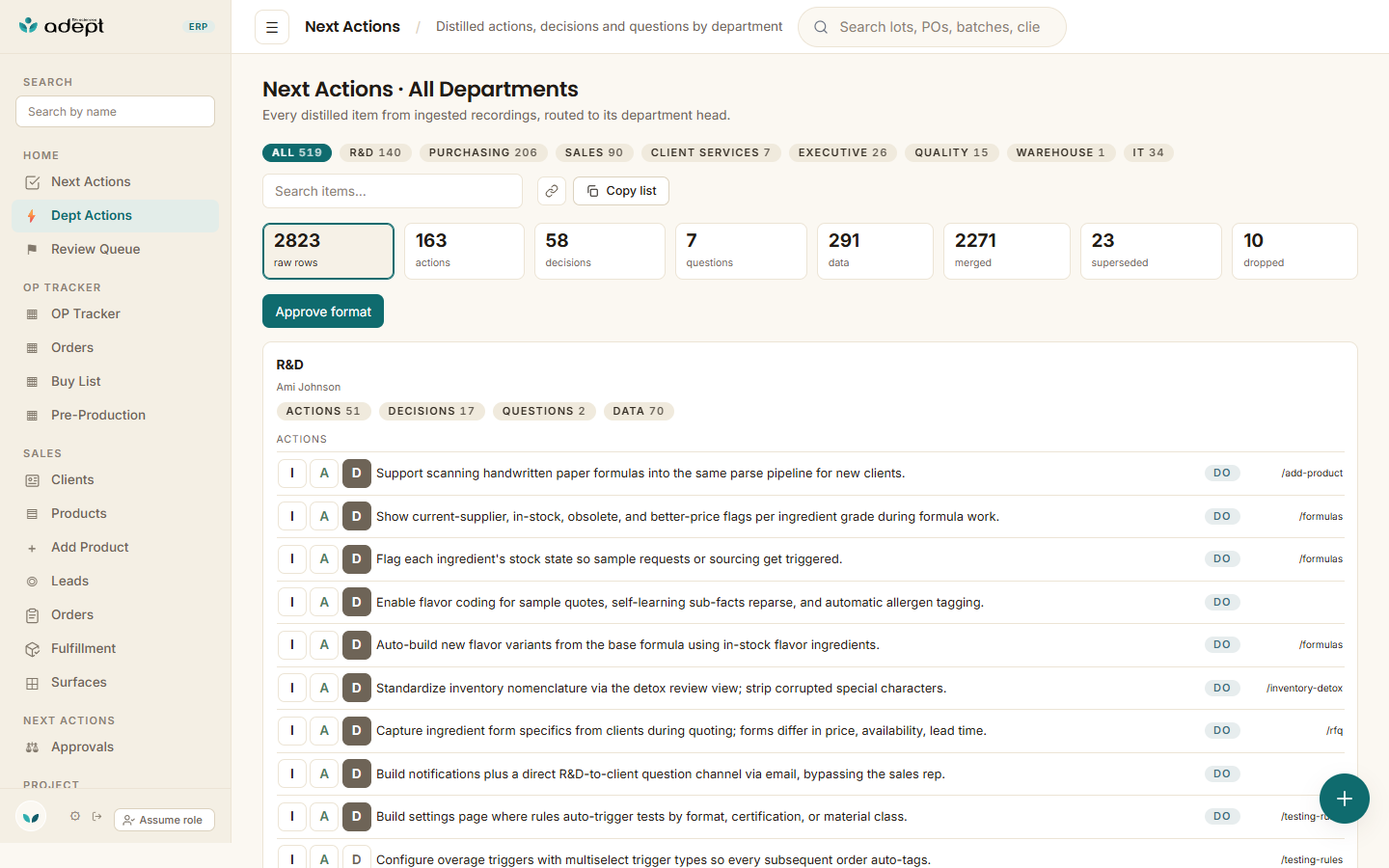This screenshot has width=1389, height=868.
Task: Open Fulfillment in the sidebar
Action: pyautogui.click(x=116, y=649)
